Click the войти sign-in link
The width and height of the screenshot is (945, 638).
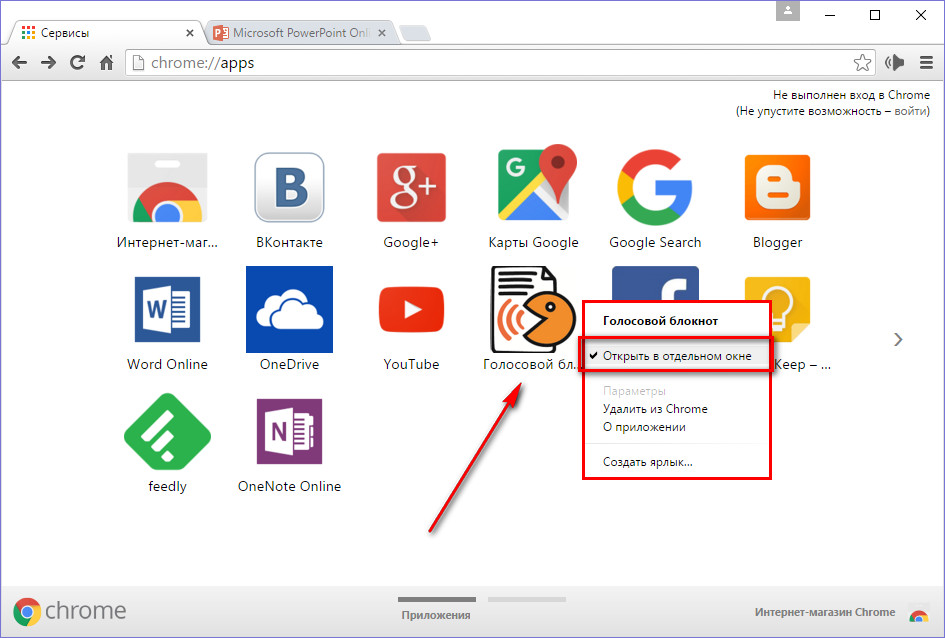pyautogui.click(x=910, y=111)
